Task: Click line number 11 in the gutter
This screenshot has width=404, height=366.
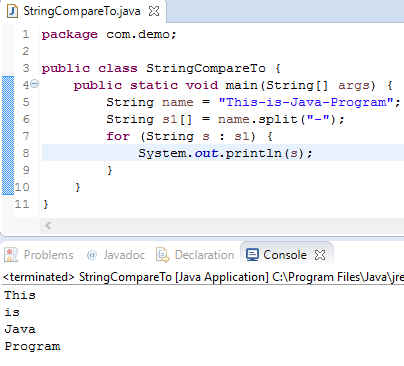Action: [x=22, y=204]
